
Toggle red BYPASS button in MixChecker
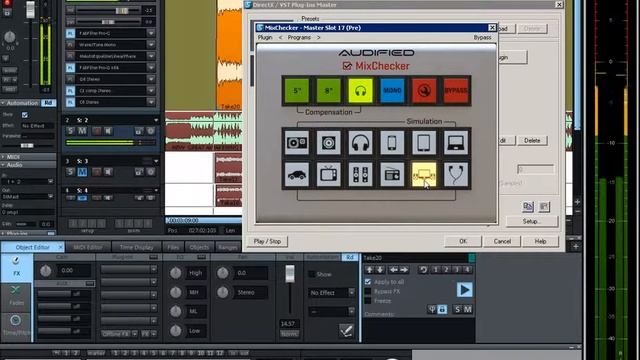click(456, 91)
